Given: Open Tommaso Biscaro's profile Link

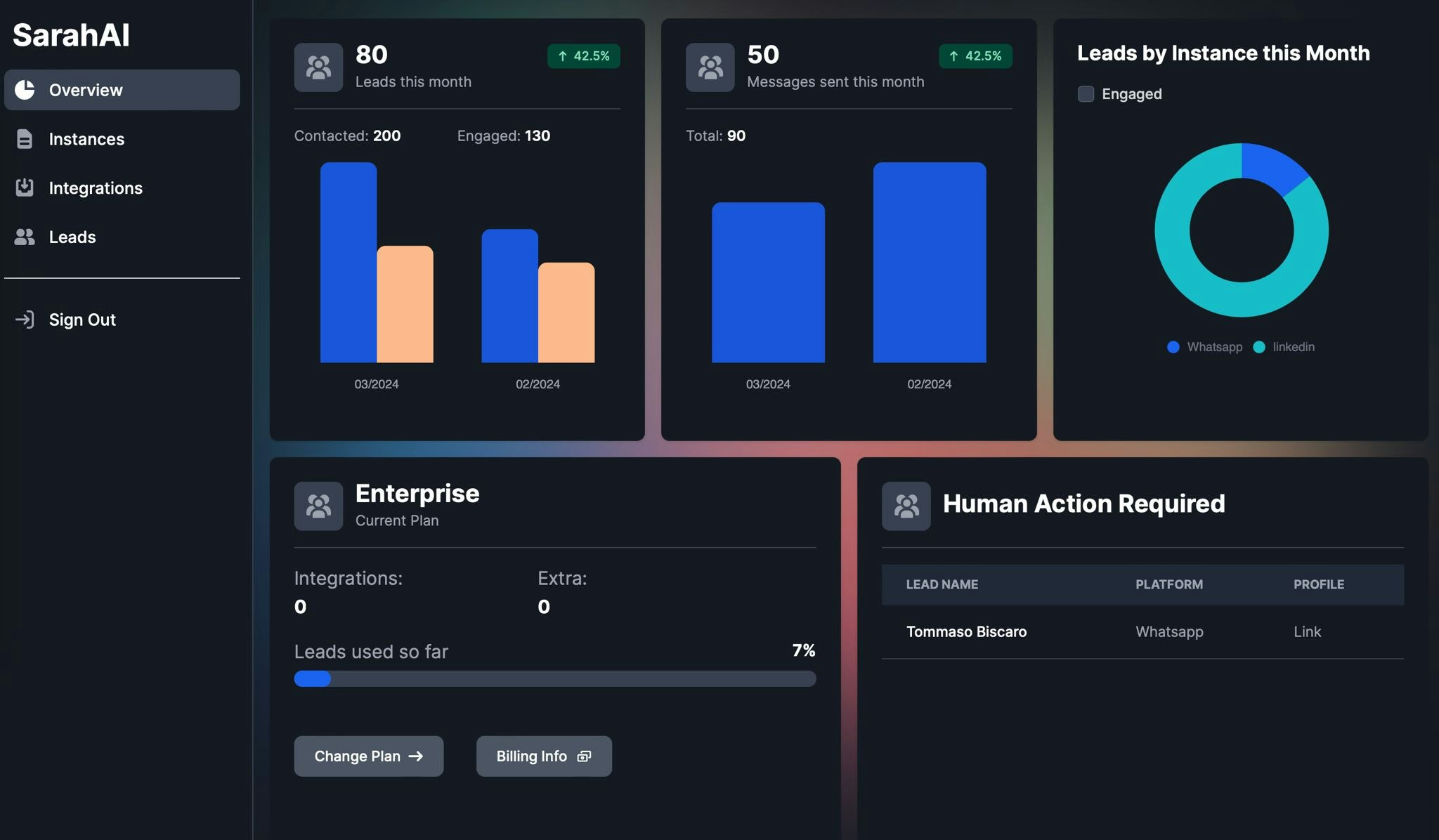Looking at the screenshot, I should (1307, 631).
